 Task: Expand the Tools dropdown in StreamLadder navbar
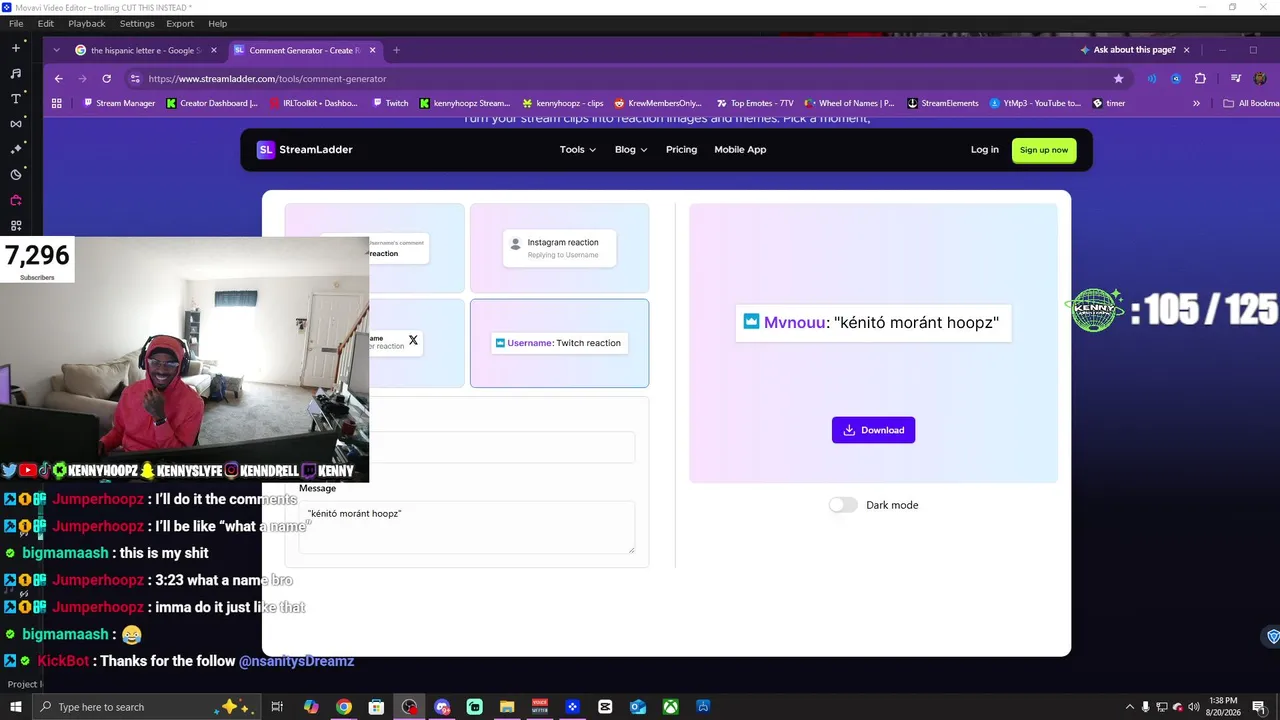pyautogui.click(x=578, y=150)
